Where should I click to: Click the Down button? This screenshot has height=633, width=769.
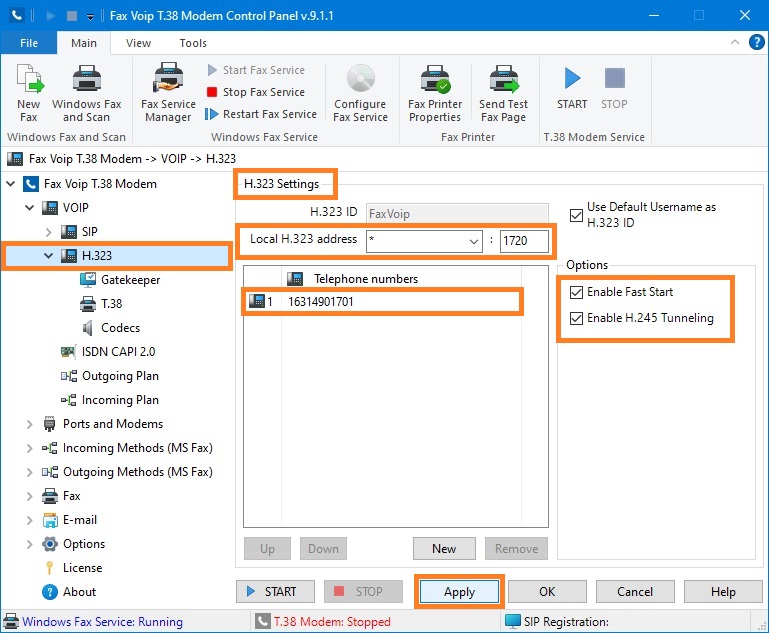(323, 549)
